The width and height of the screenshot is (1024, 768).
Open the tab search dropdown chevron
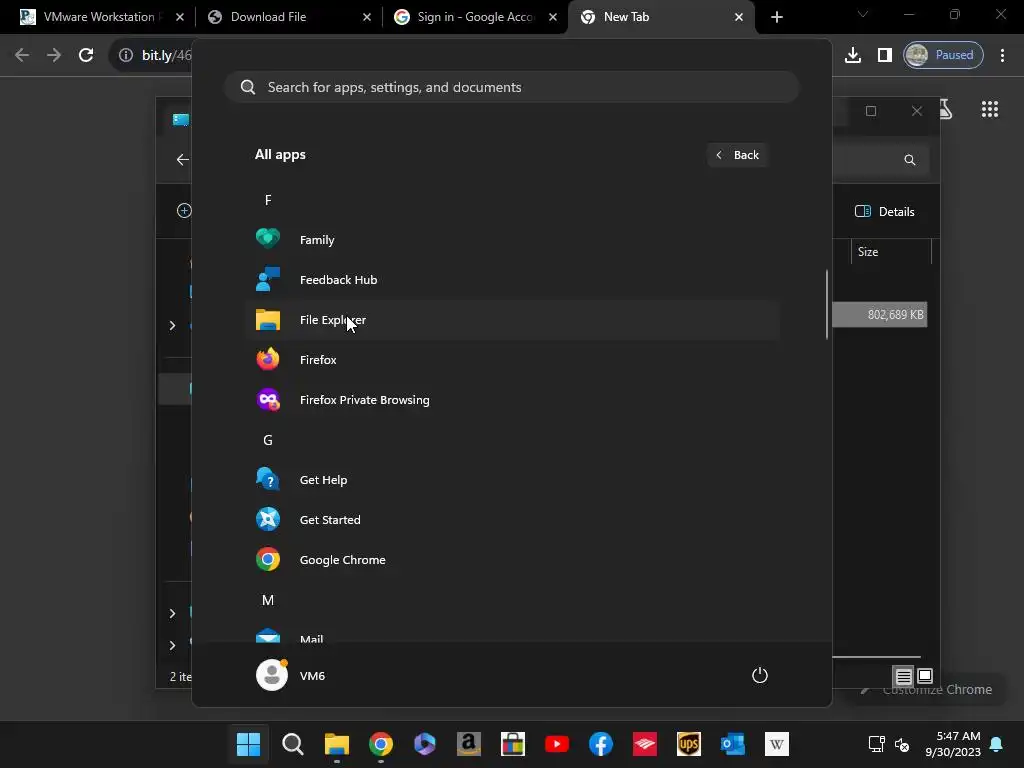(863, 14)
